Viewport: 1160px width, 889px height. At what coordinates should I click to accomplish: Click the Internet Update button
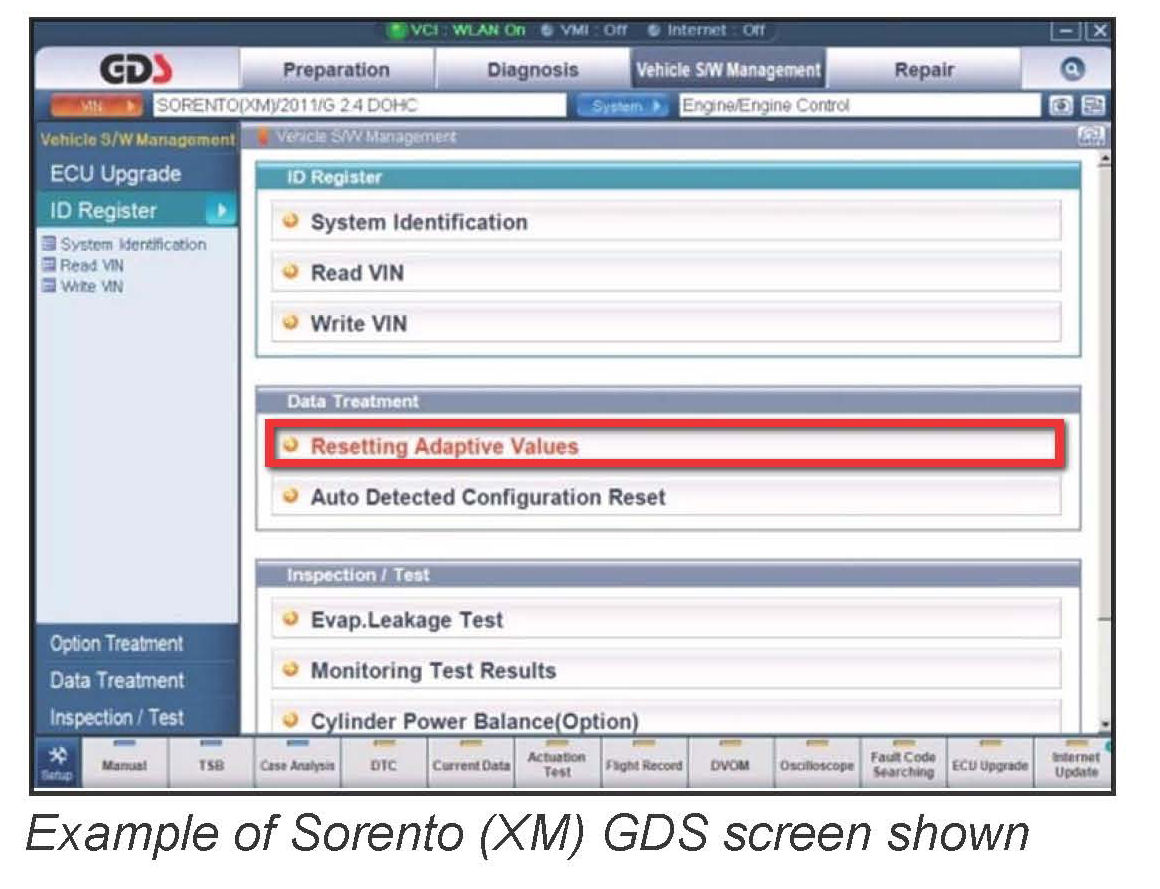[1075, 764]
